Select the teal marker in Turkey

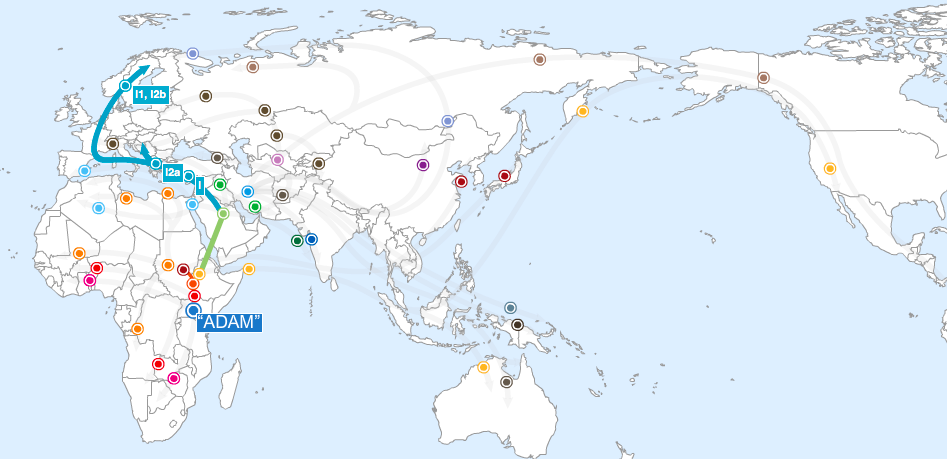click(x=188, y=176)
